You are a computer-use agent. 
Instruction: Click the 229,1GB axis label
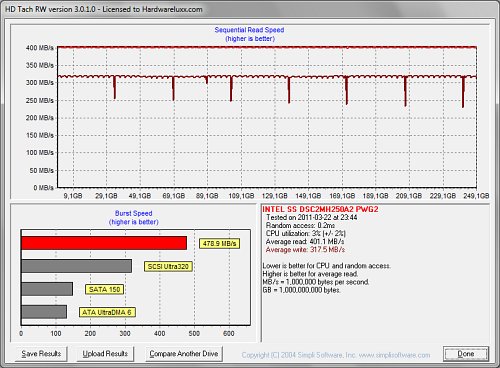[x=443, y=196]
